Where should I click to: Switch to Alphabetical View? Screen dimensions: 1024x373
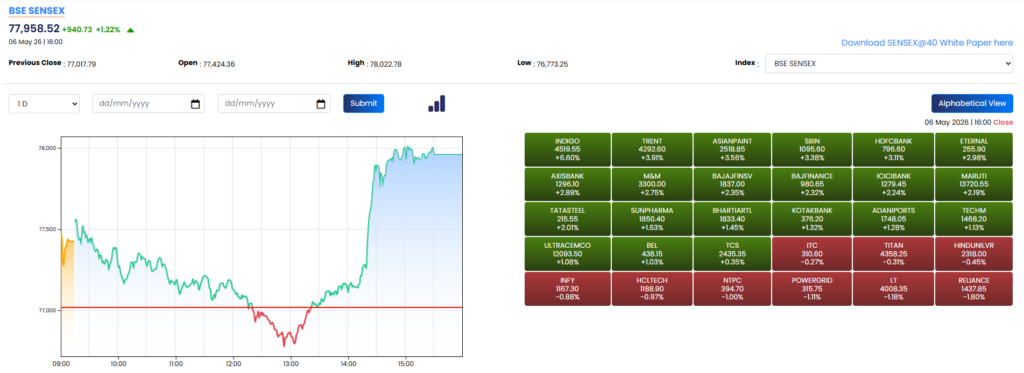tap(972, 103)
